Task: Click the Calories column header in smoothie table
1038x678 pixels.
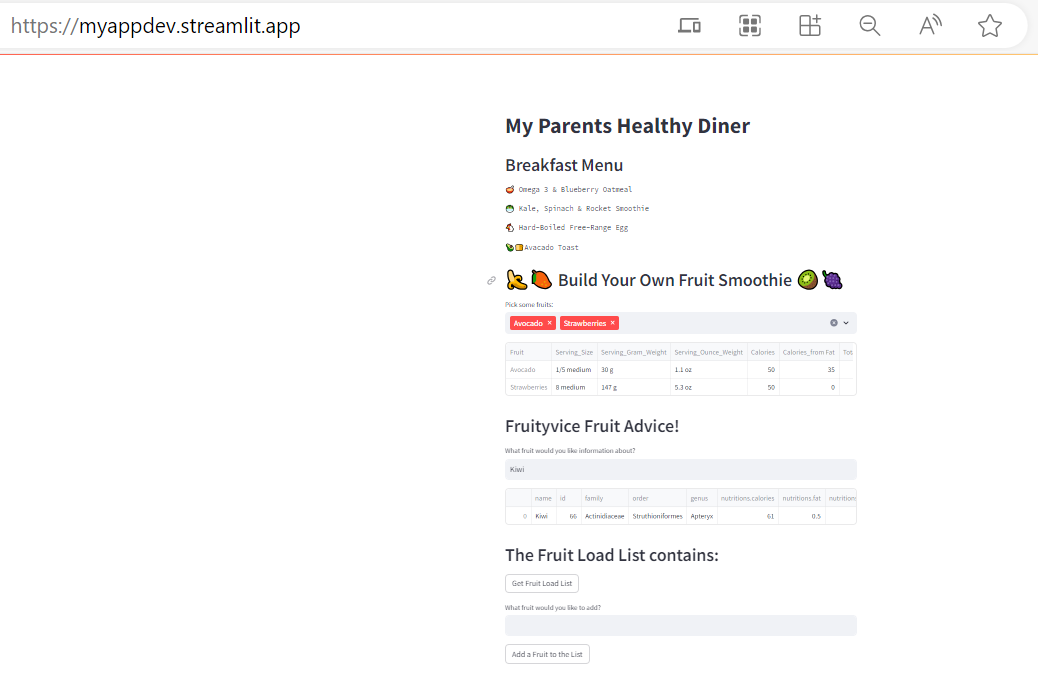Action: pos(763,352)
